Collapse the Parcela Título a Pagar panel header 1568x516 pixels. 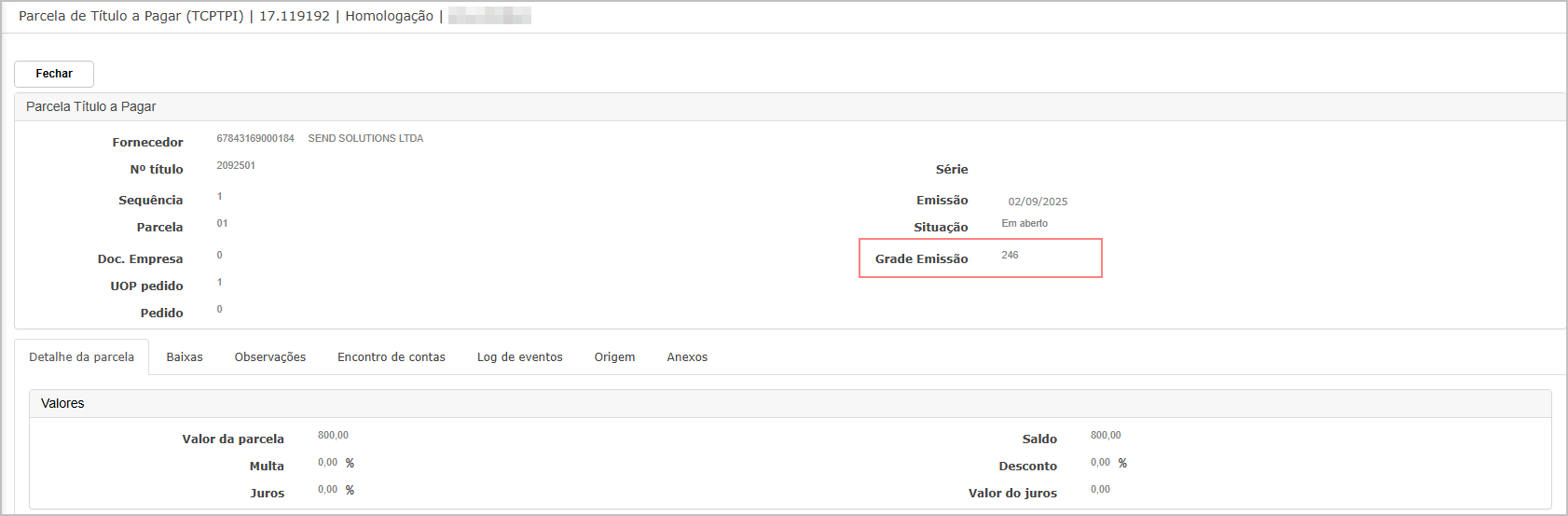click(x=91, y=107)
